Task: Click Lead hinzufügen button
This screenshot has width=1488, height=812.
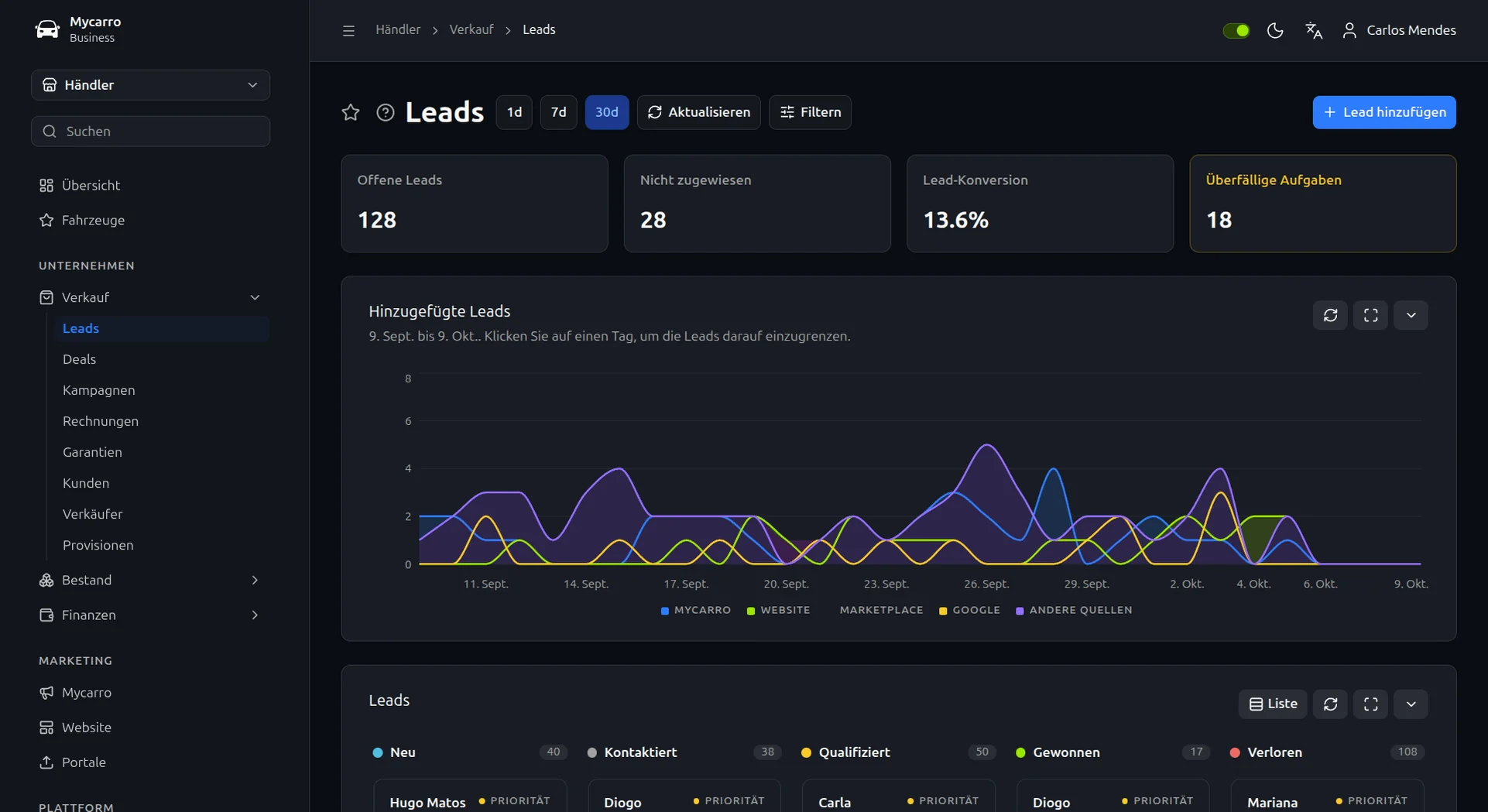Action: click(x=1384, y=112)
